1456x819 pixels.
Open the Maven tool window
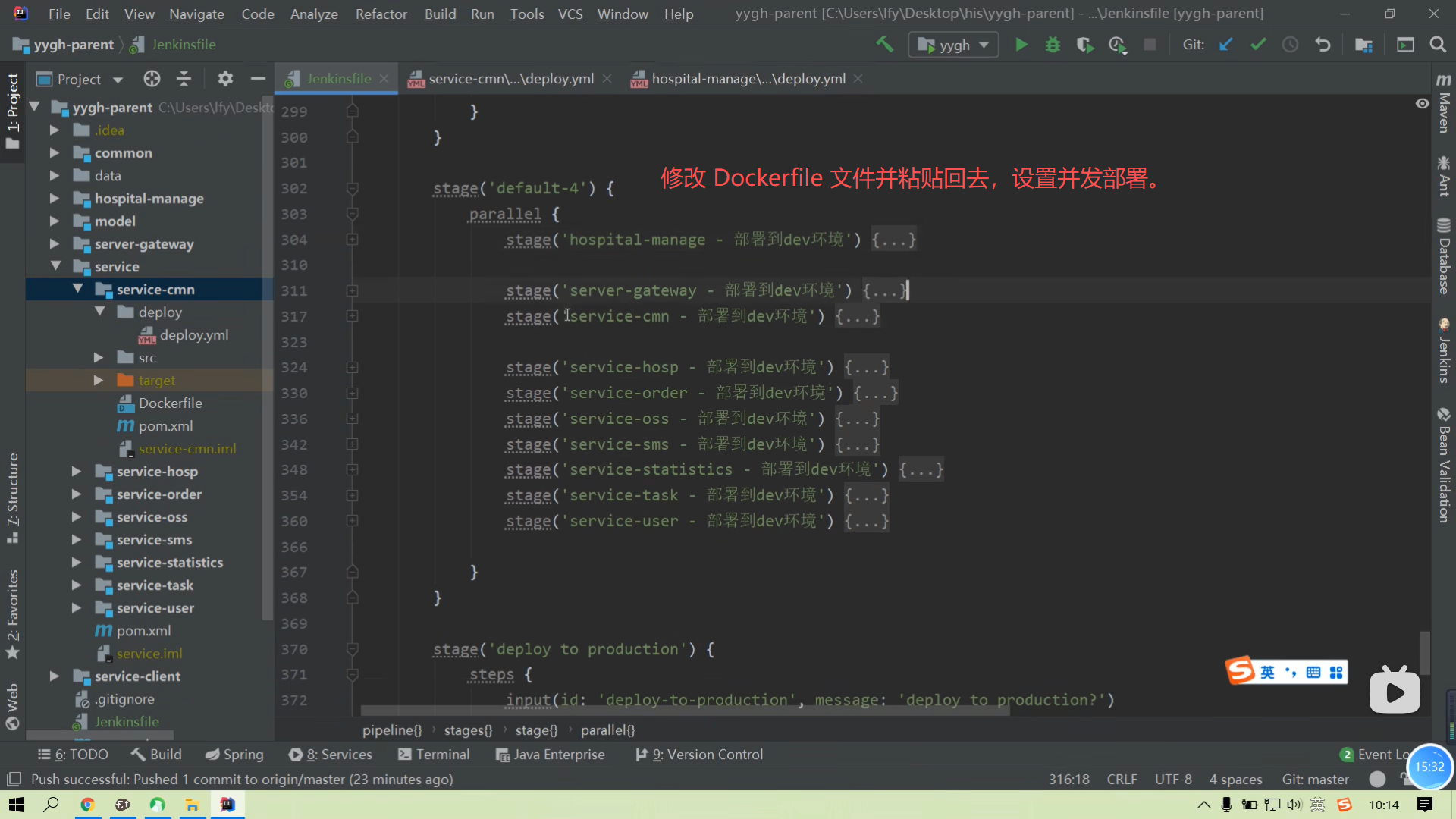click(x=1444, y=102)
